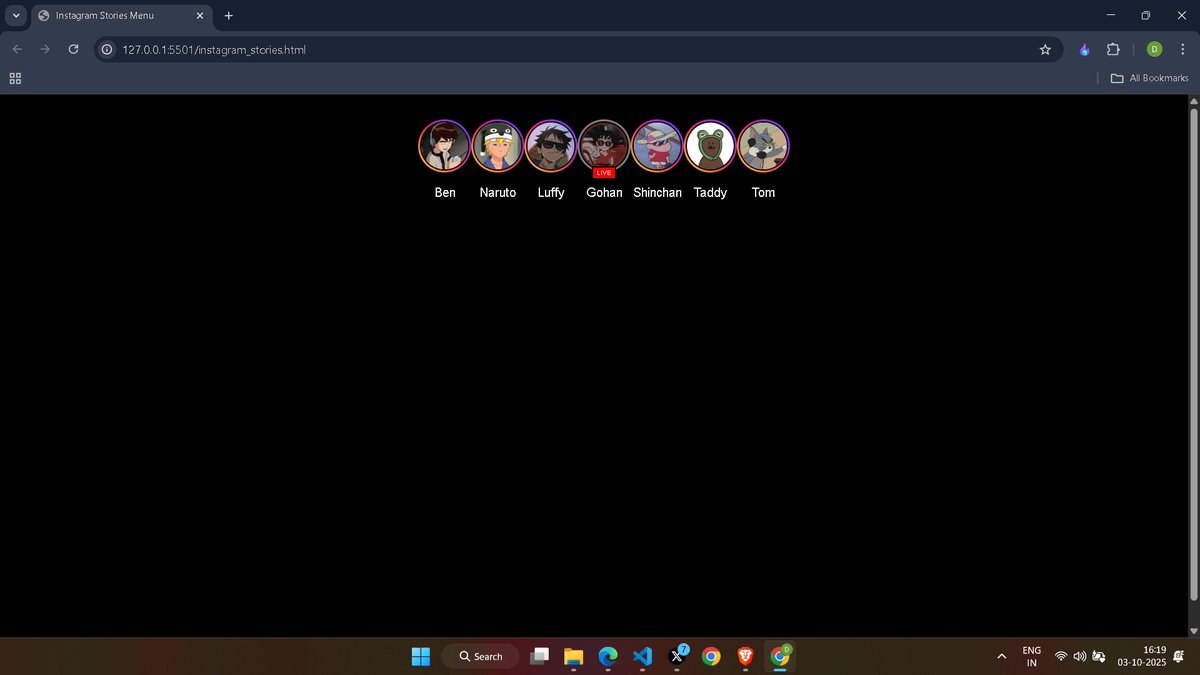Restore down the Chrome window
Viewport: 1200px width, 675px height.
click(1146, 15)
